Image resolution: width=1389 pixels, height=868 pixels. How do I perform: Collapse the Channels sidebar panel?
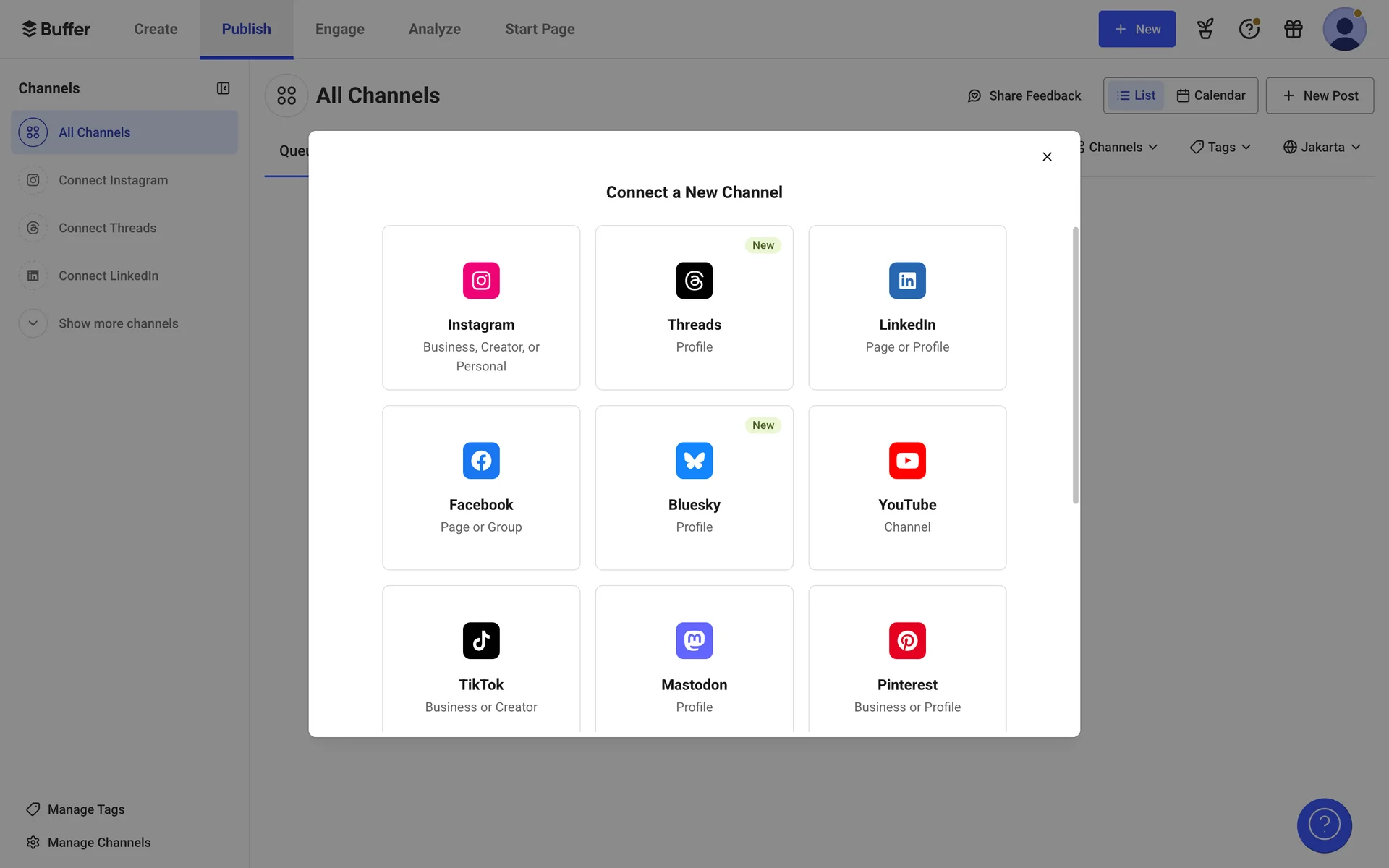(x=223, y=88)
